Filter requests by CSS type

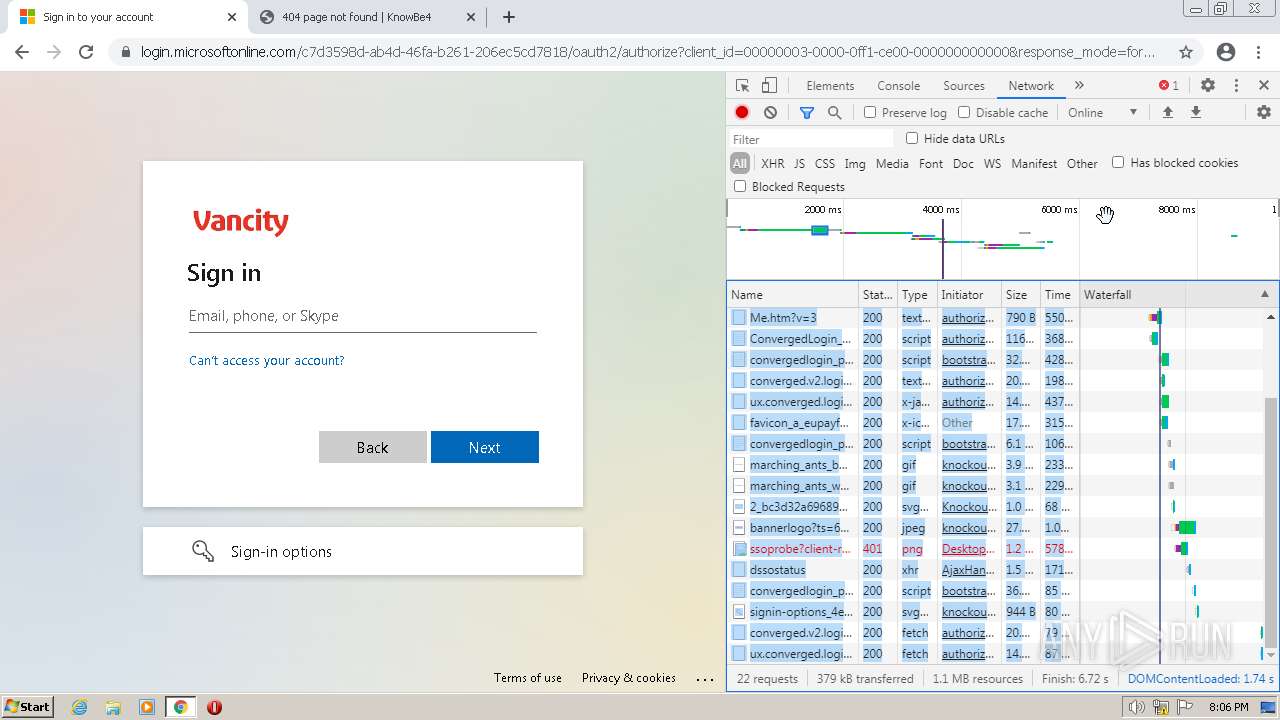coord(825,163)
